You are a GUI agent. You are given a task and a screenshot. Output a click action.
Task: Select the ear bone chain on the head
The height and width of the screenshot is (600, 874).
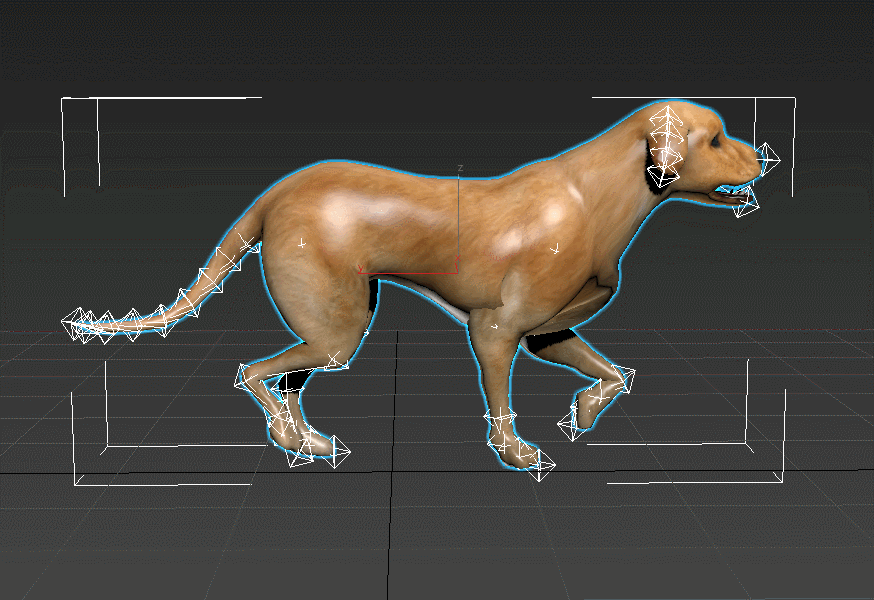click(x=665, y=147)
